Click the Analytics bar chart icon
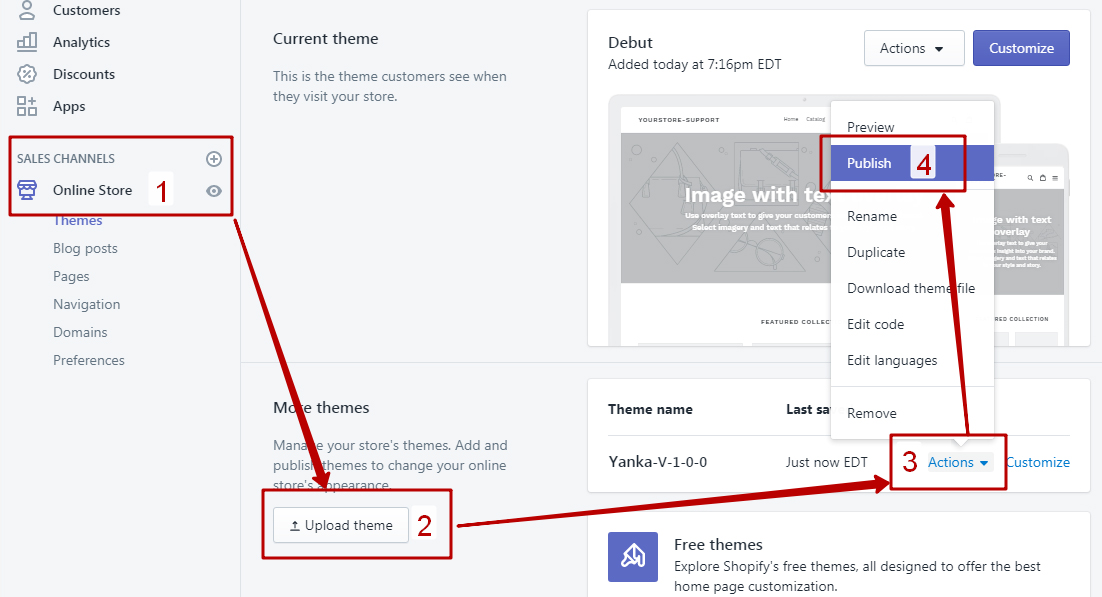1102x597 pixels. 27,42
